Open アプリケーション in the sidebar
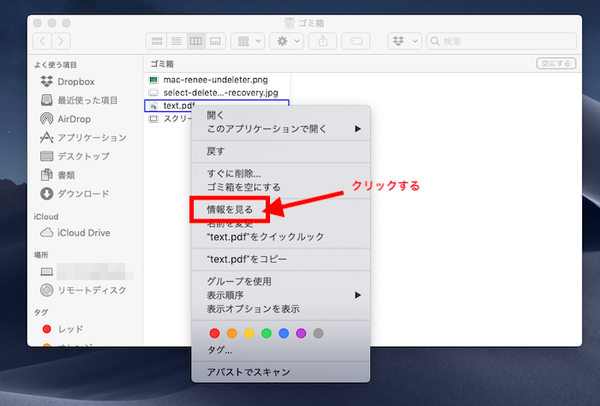Image resolution: width=600 pixels, height=406 pixels. coord(83,137)
